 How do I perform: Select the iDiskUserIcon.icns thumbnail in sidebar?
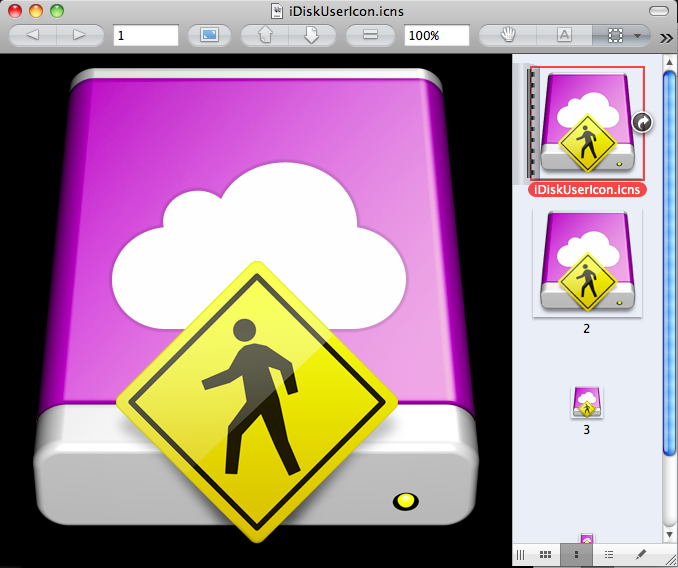(587, 124)
